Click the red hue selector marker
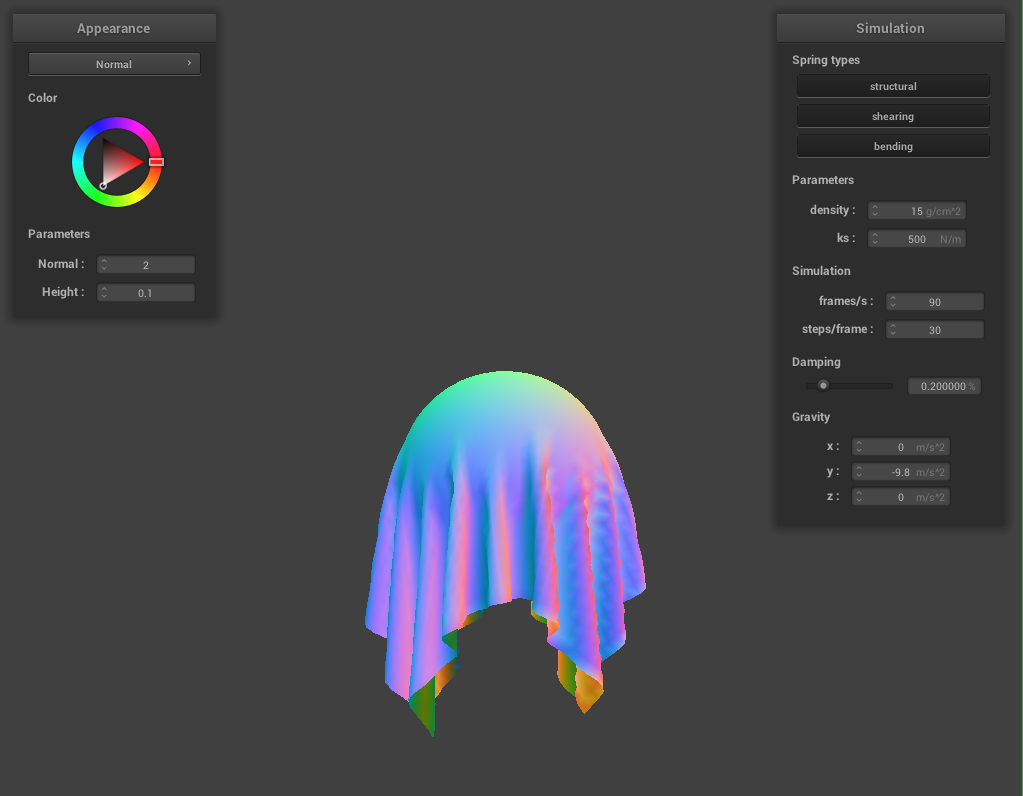 click(x=156, y=162)
